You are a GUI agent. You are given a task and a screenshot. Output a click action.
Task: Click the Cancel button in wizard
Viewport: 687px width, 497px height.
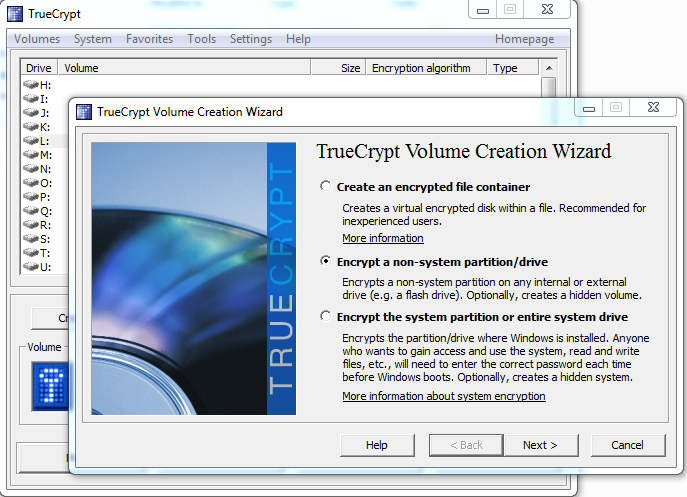tap(627, 445)
